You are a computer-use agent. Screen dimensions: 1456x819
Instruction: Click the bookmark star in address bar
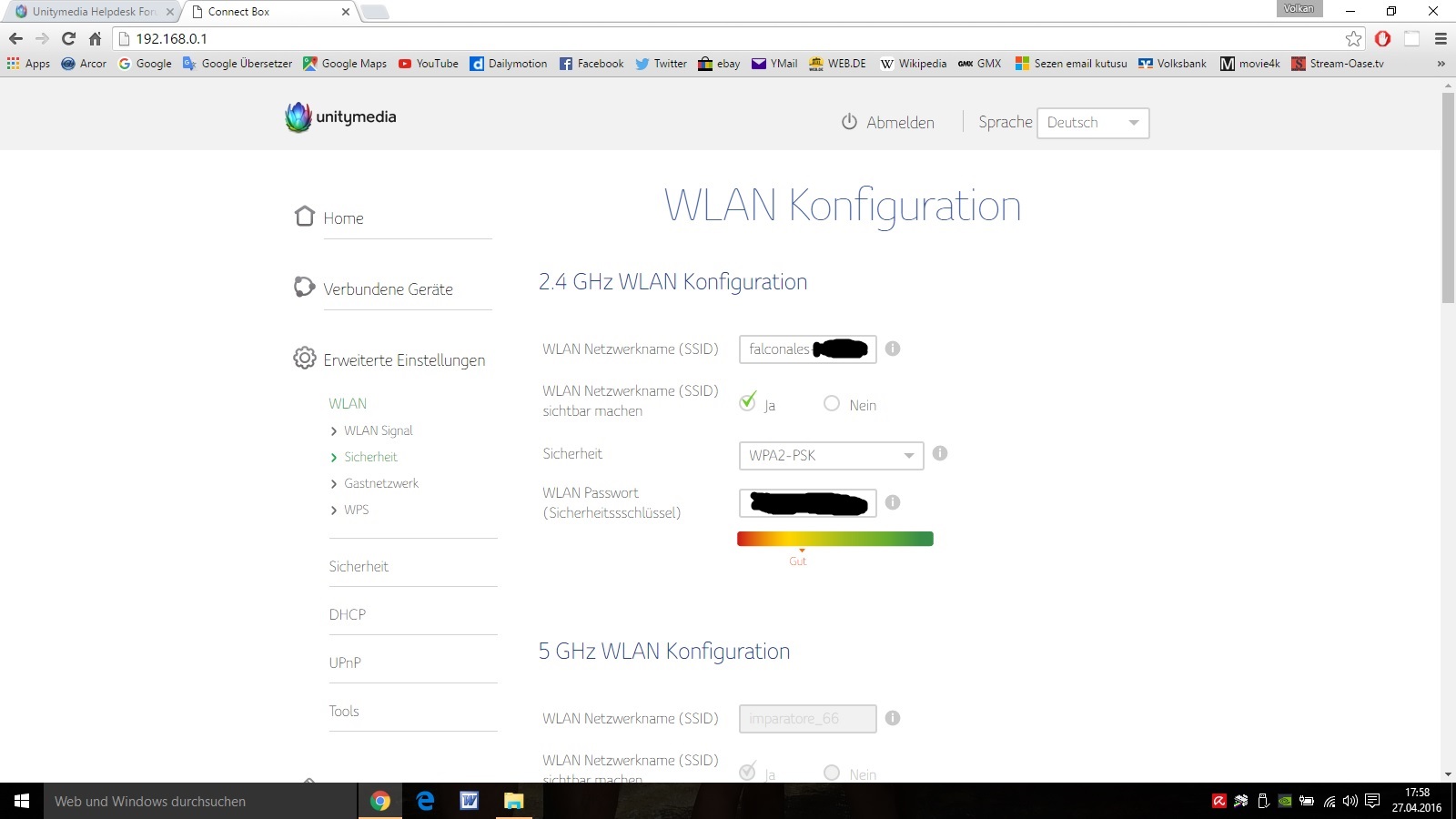click(x=1353, y=38)
